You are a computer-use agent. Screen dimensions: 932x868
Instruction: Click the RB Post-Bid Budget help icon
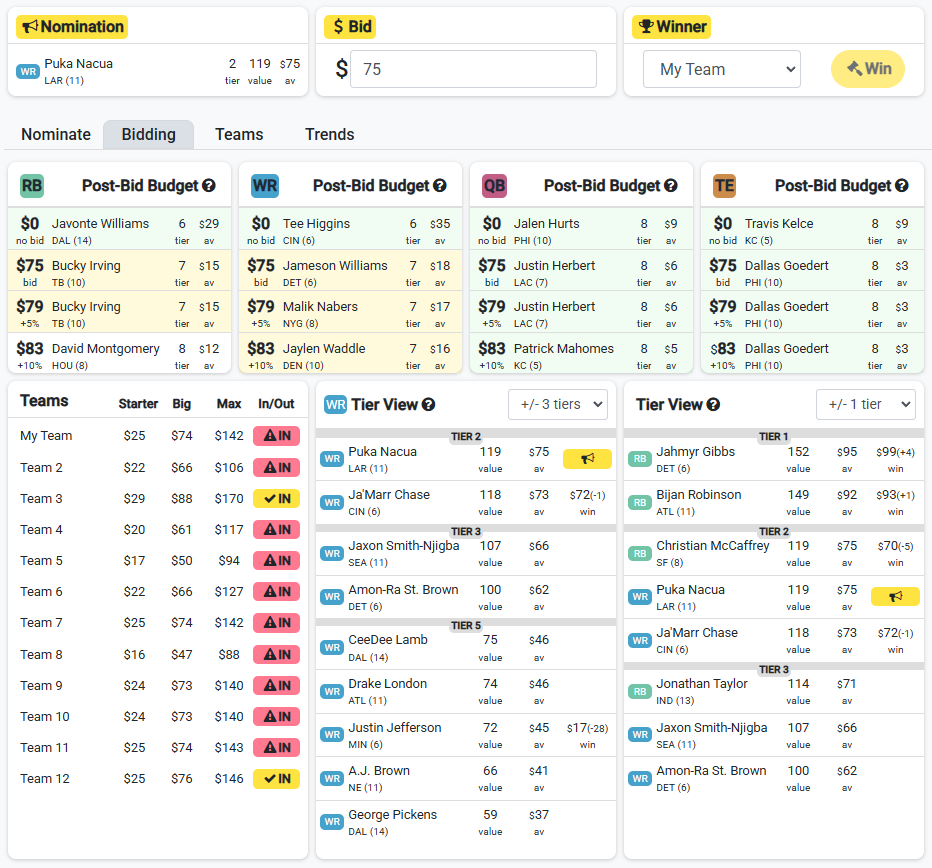coord(209,185)
